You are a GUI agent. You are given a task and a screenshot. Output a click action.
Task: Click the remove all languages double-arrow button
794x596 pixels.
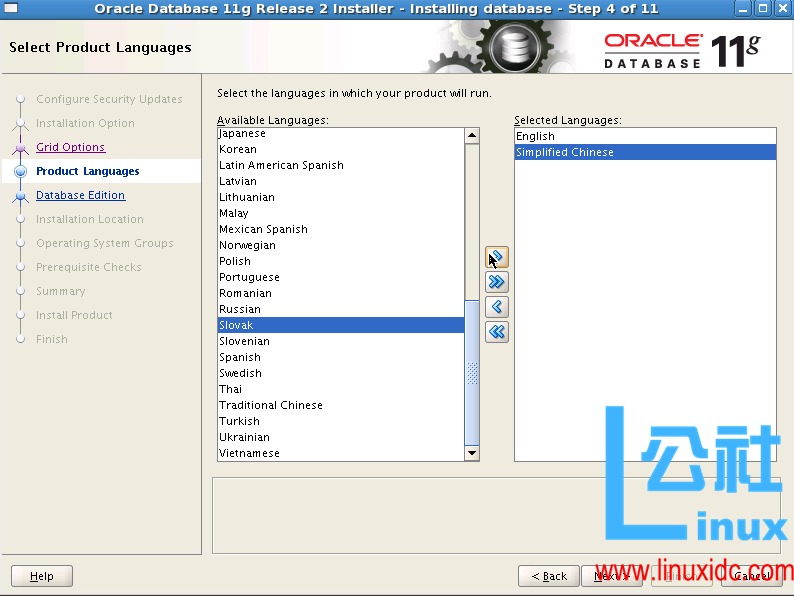497,332
